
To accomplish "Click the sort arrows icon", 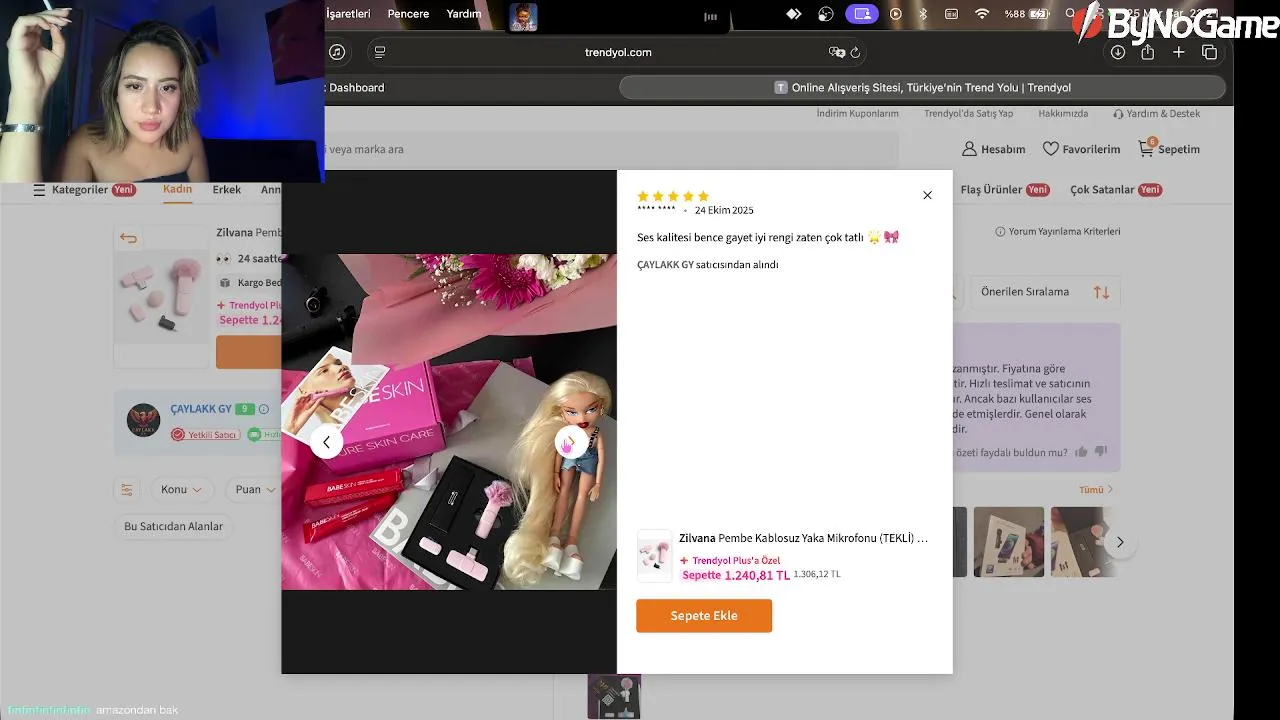I will pyautogui.click(x=1101, y=292).
